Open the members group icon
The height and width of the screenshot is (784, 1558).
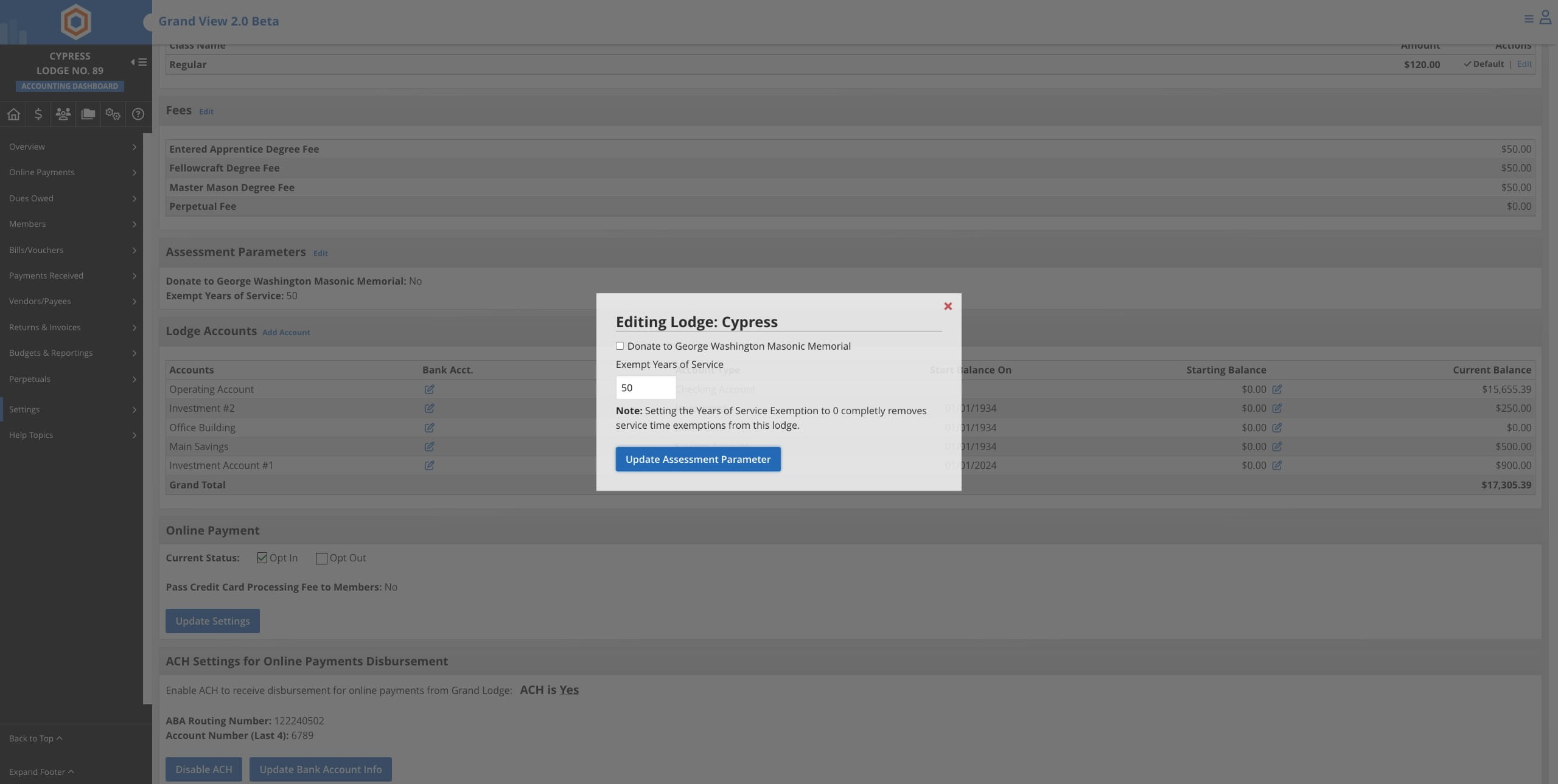pyautogui.click(x=63, y=114)
